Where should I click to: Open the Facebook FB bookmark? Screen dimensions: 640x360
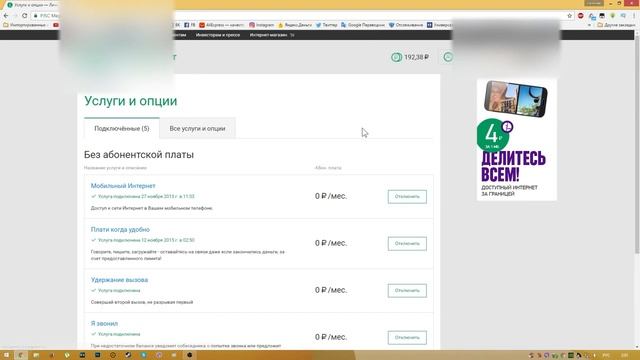[189, 25]
